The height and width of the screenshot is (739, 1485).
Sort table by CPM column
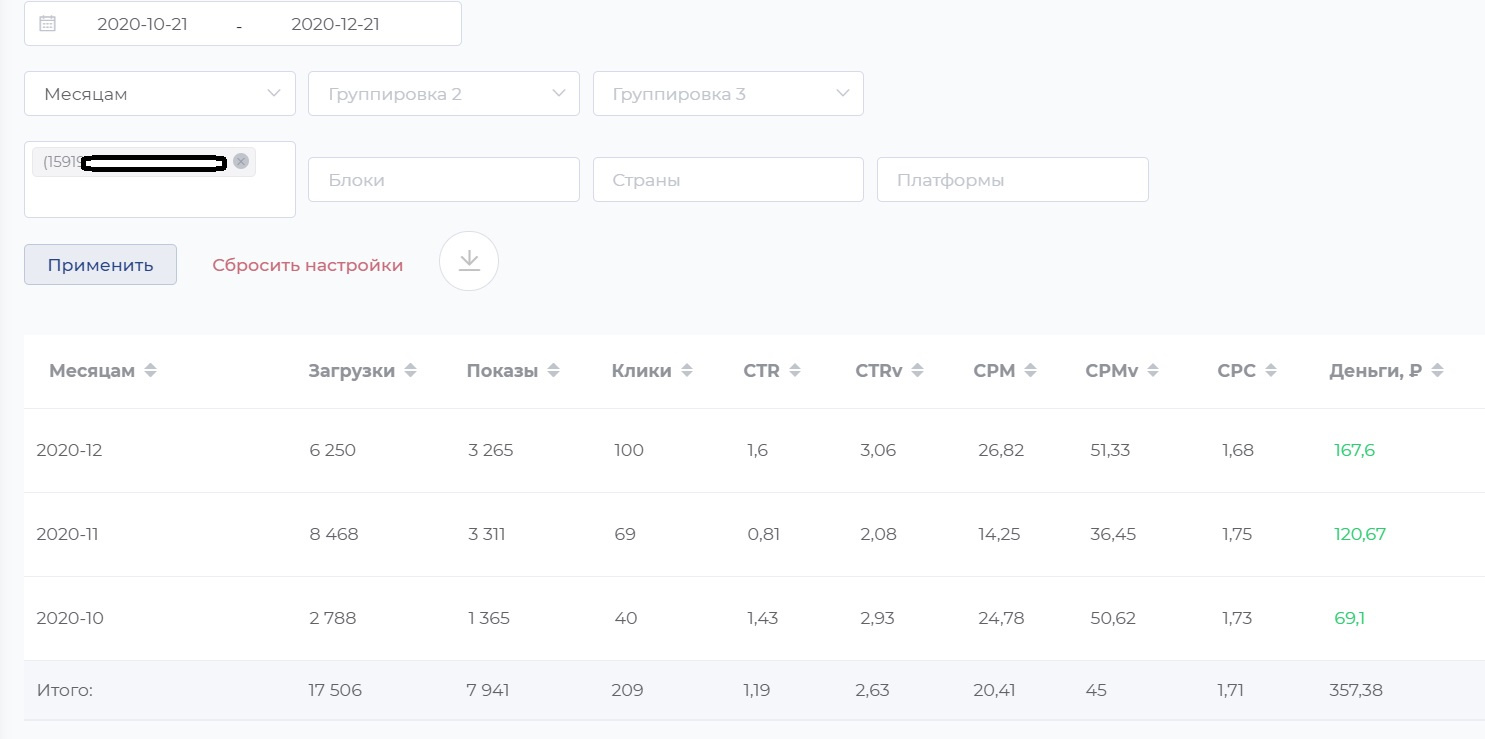(x=1030, y=371)
